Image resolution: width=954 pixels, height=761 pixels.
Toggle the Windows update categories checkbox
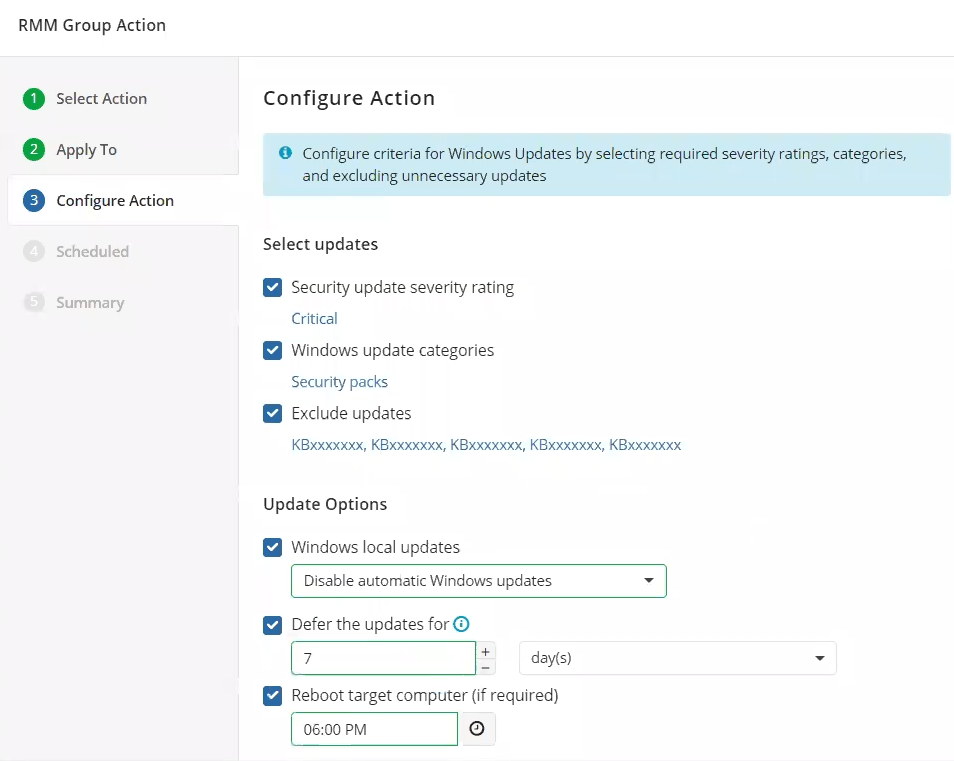[272, 351]
